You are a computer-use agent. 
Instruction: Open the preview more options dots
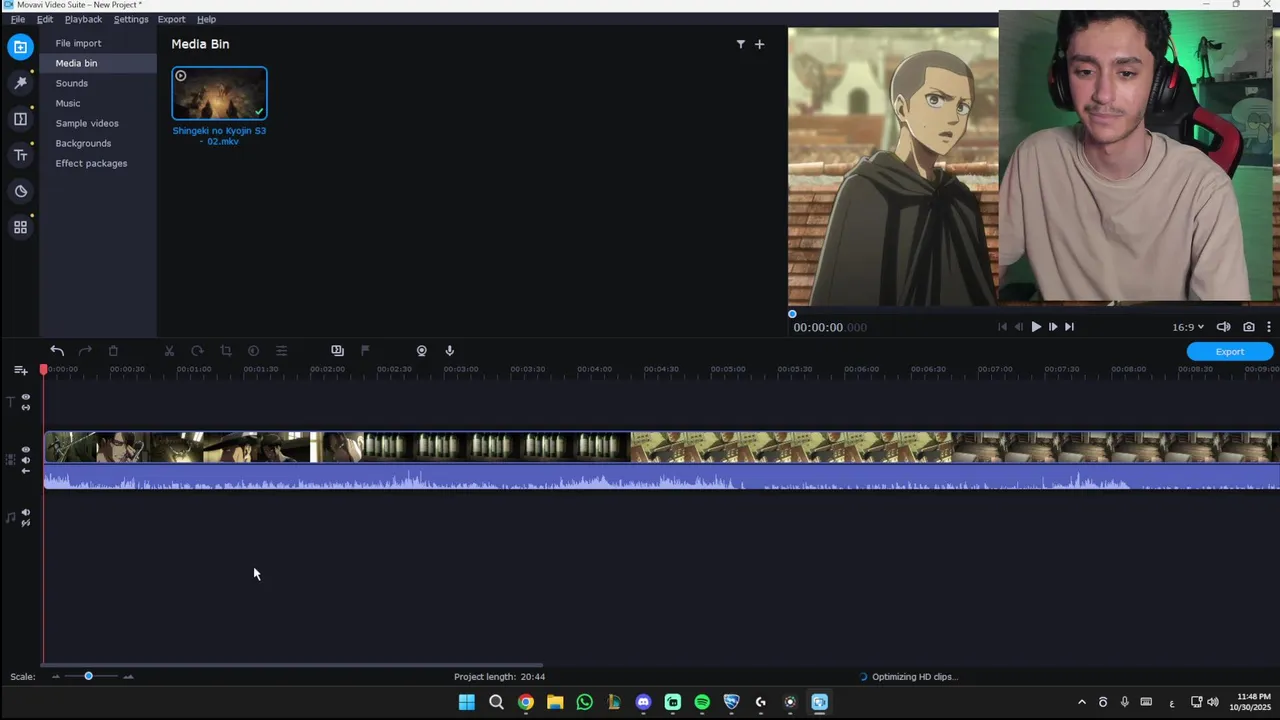coord(1268,327)
